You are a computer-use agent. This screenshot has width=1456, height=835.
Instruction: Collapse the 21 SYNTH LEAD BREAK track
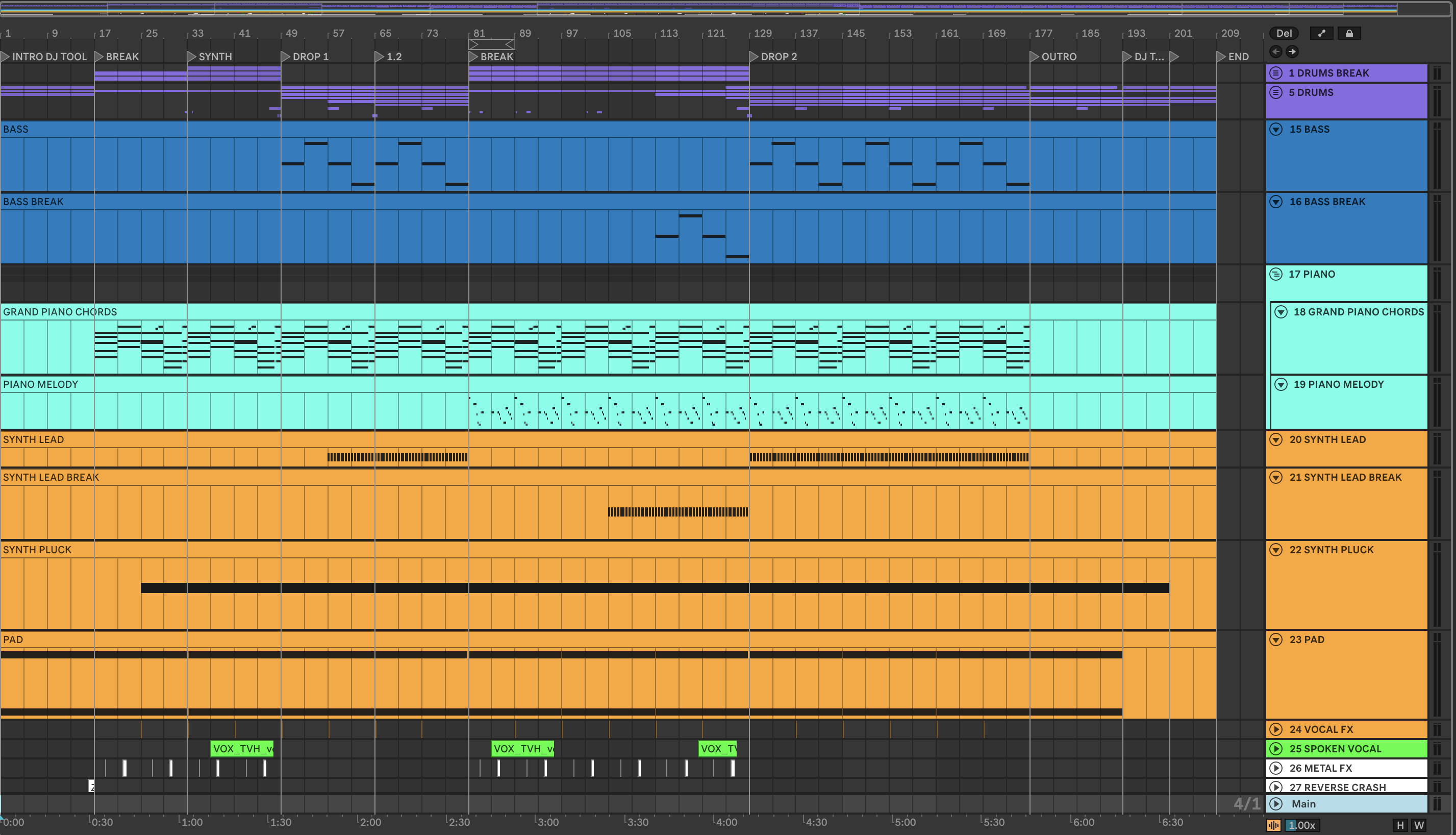click(x=1275, y=477)
